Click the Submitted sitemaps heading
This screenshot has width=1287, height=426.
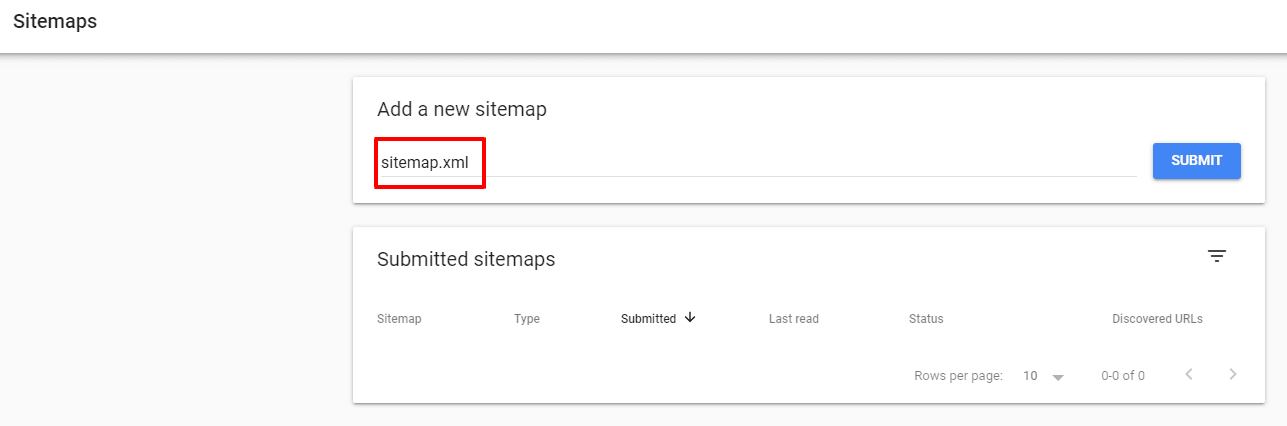tap(466, 259)
